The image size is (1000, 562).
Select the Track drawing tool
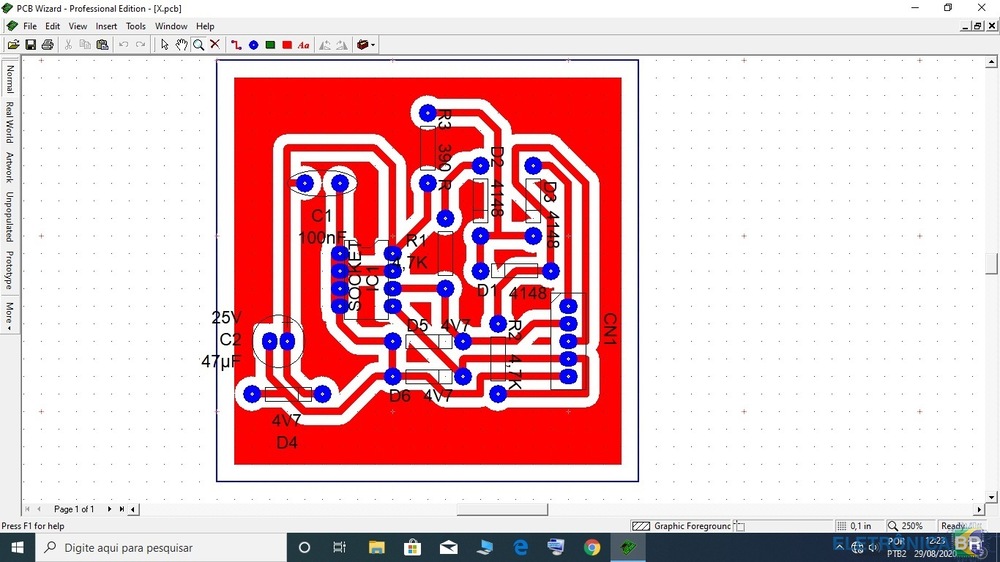[x=236, y=45]
